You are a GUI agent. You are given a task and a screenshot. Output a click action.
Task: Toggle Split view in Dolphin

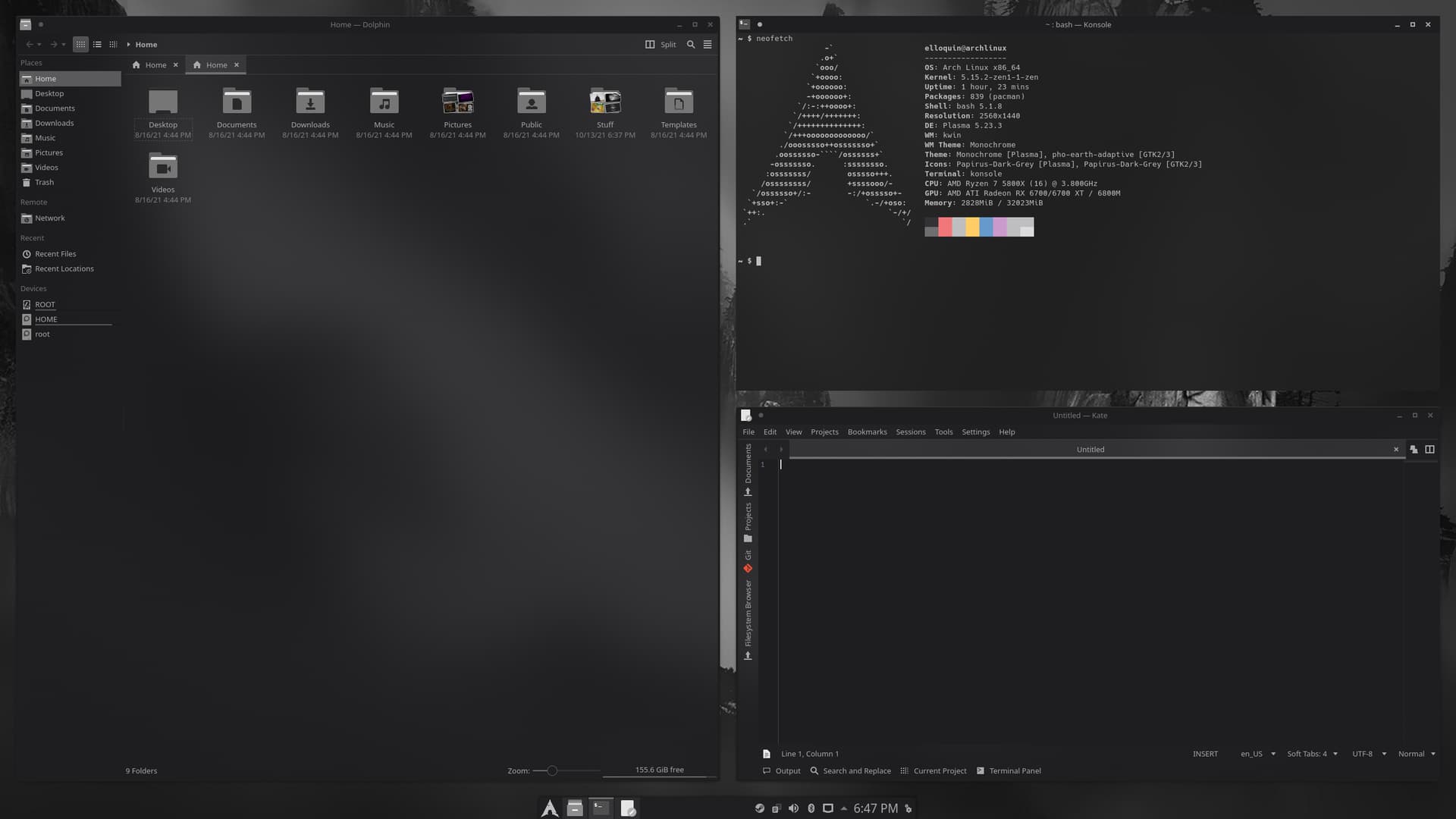660,45
